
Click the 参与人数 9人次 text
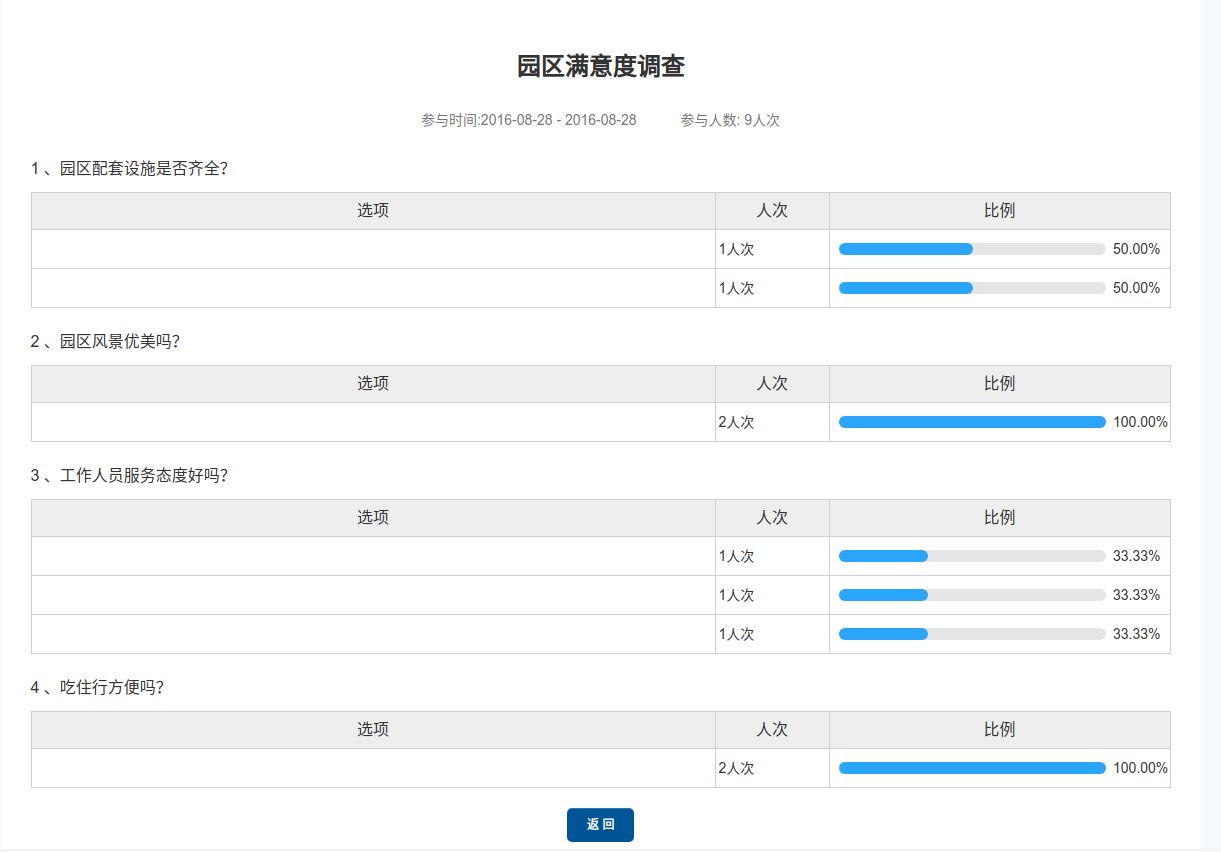[x=730, y=120]
